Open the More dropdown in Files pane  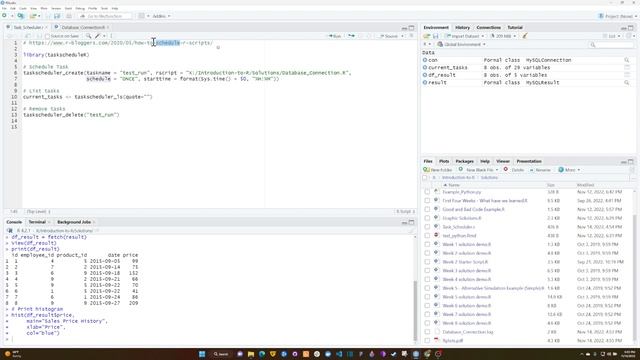pyautogui.click(x=569, y=169)
